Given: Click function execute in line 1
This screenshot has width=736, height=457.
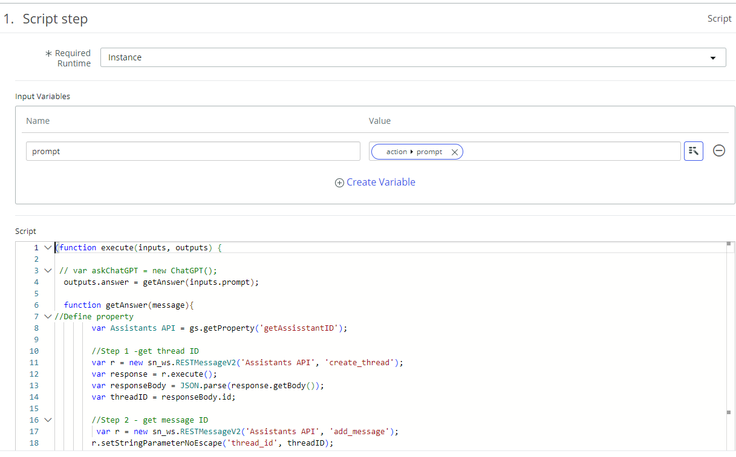Looking at the screenshot, I should click(x=96, y=247).
